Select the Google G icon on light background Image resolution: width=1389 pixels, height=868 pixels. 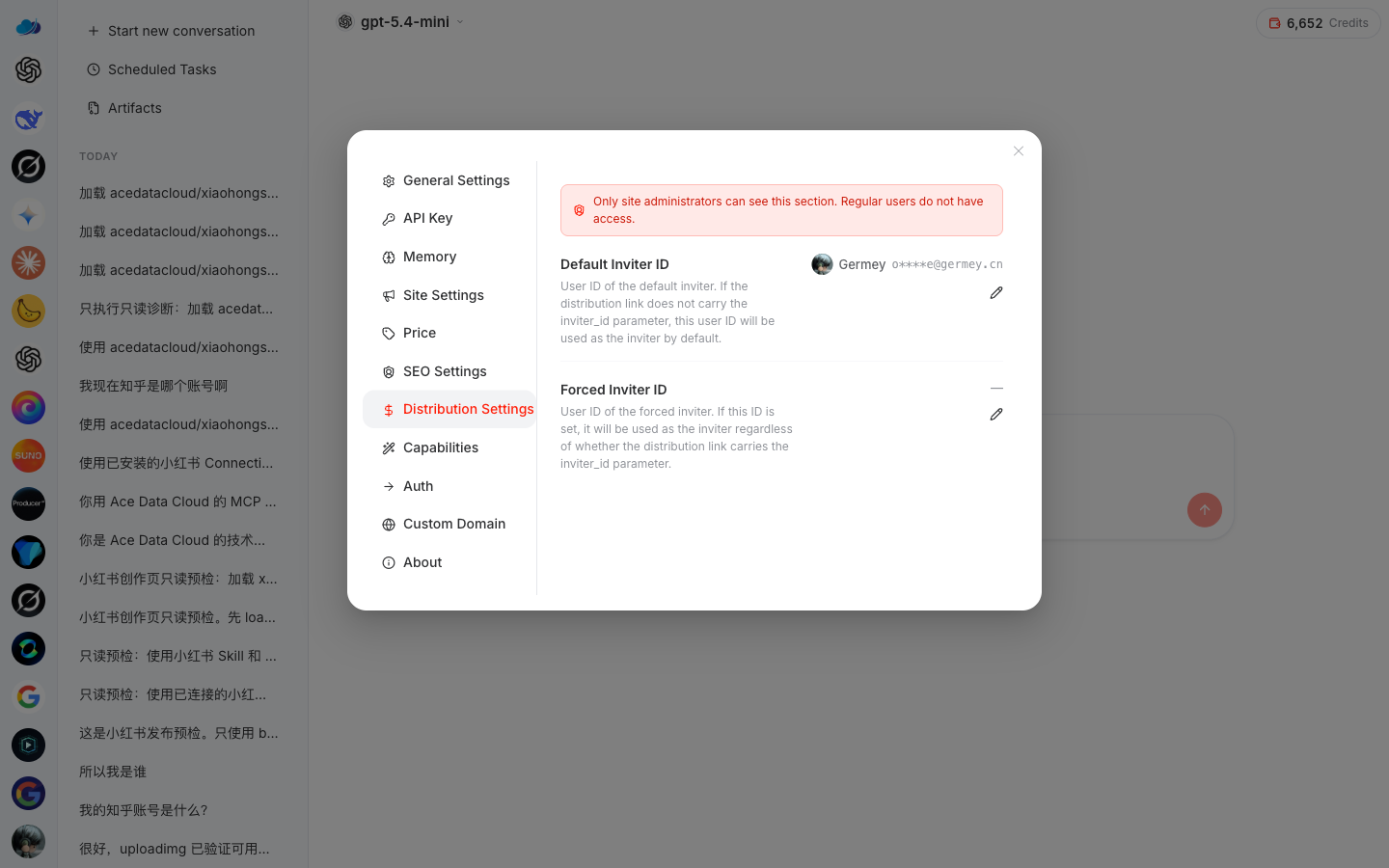point(28,697)
